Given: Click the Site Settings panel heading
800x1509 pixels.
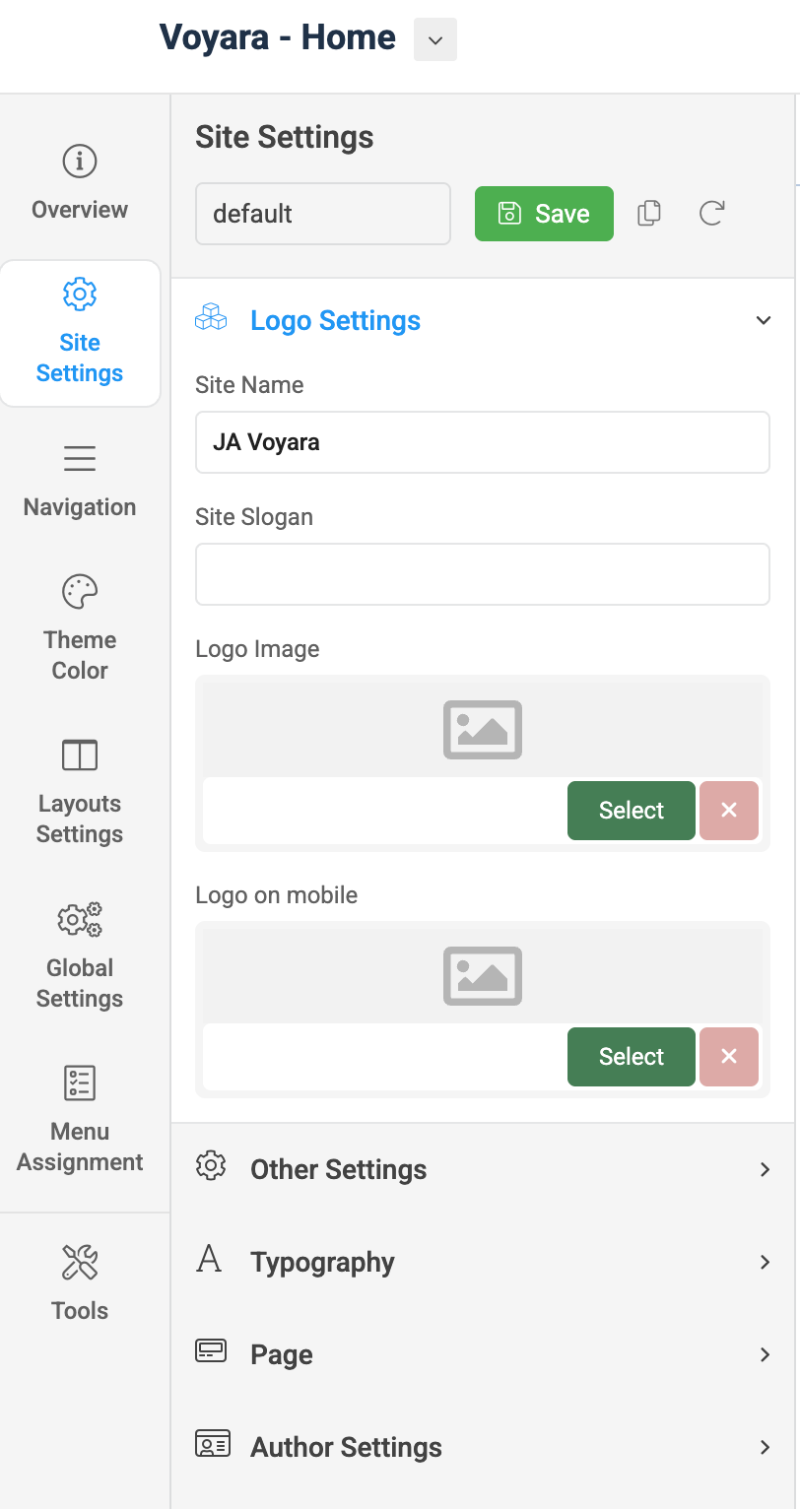Looking at the screenshot, I should [x=284, y=137].
